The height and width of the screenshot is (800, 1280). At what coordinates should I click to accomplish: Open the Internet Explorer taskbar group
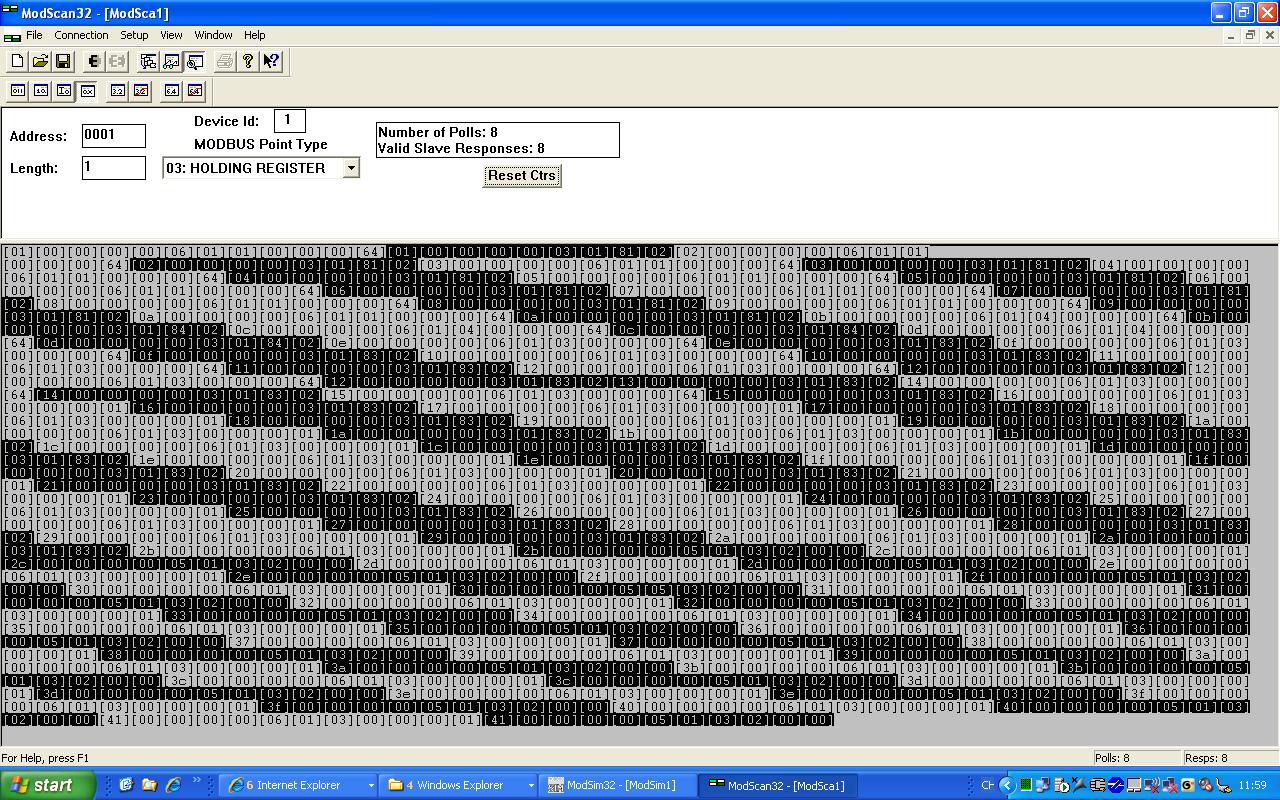tap(299, 785)
